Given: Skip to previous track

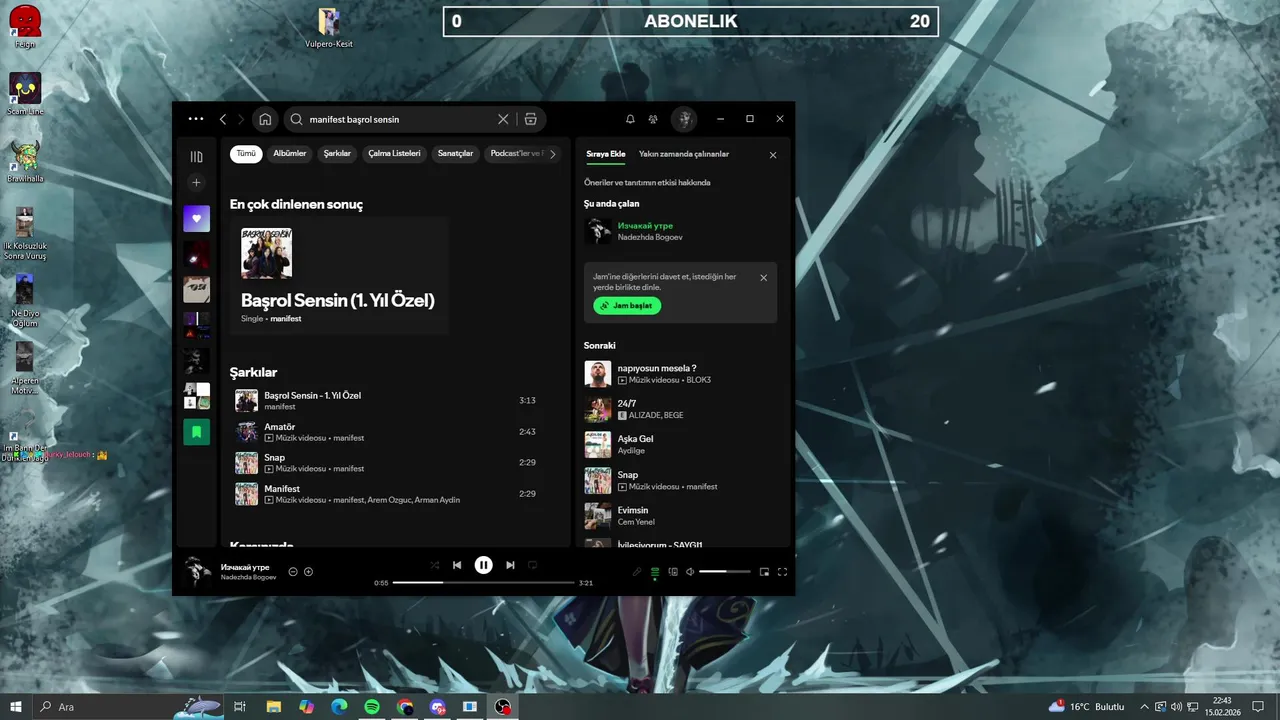Looking at the screenshot, I should (x=457, y=565).
